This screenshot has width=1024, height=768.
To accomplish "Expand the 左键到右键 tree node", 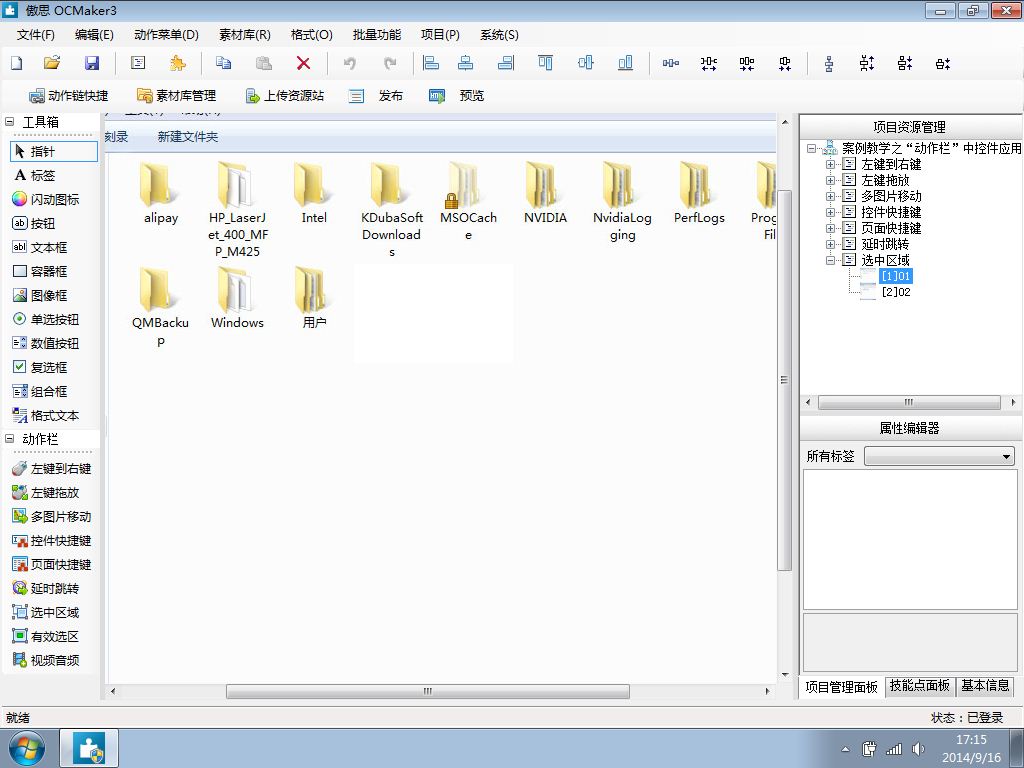I will 831,165.
